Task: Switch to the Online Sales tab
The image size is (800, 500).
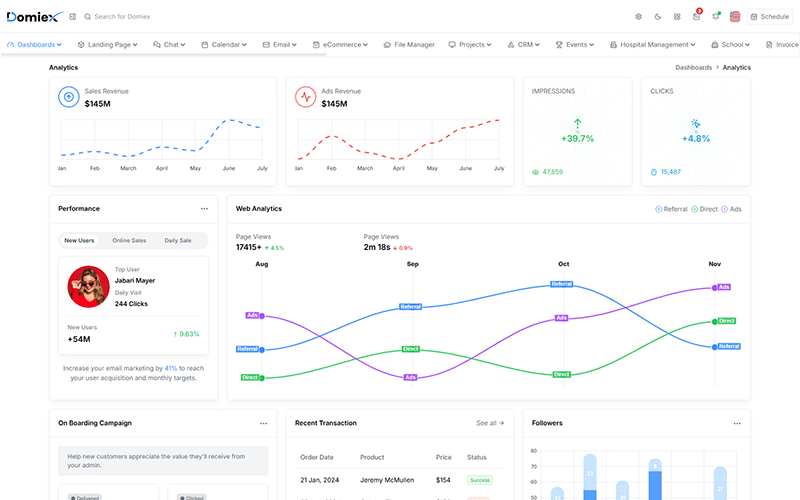Action: click(129, 240)
